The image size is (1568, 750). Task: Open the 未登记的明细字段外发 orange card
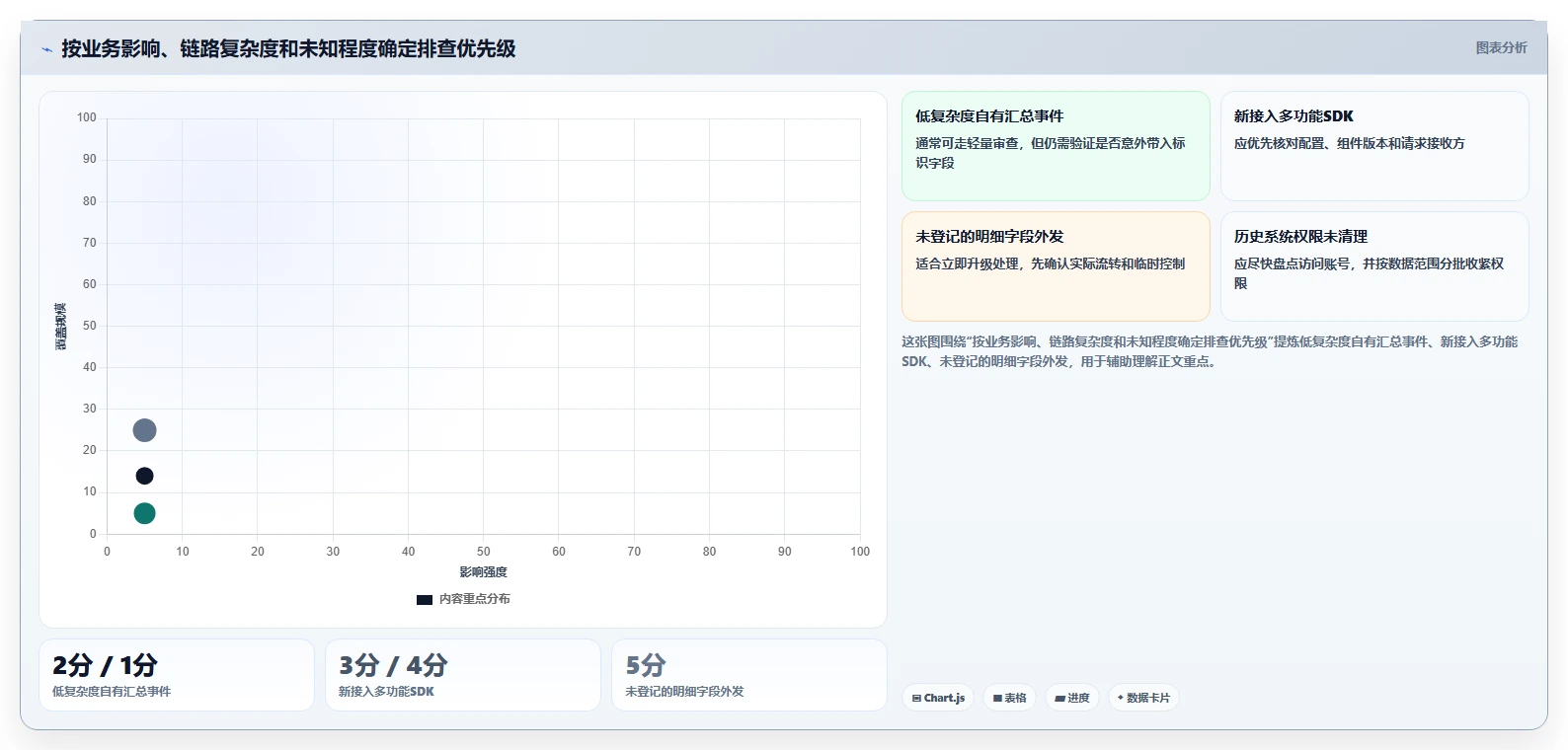point(1056,266)
